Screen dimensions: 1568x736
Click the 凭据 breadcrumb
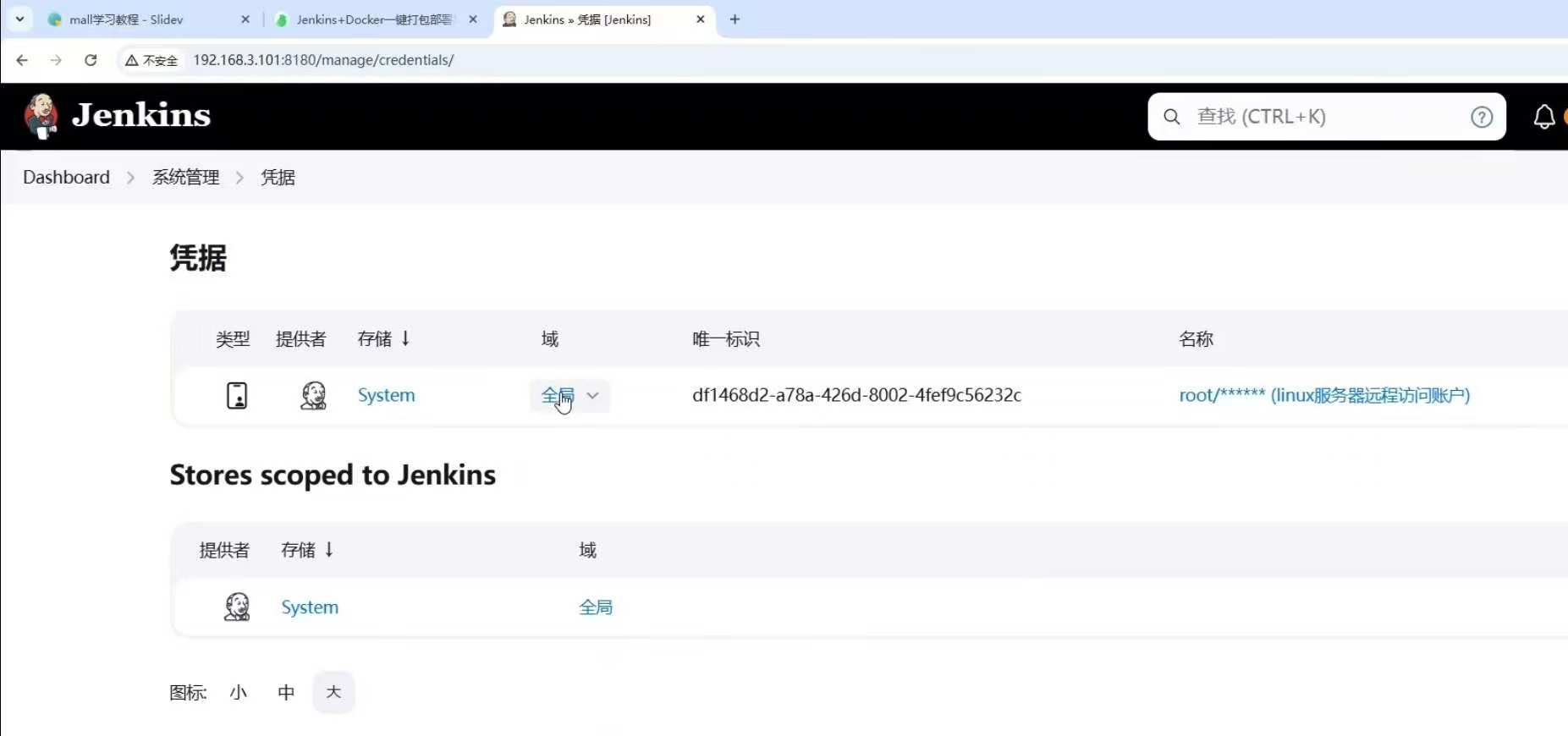point(278,177)
